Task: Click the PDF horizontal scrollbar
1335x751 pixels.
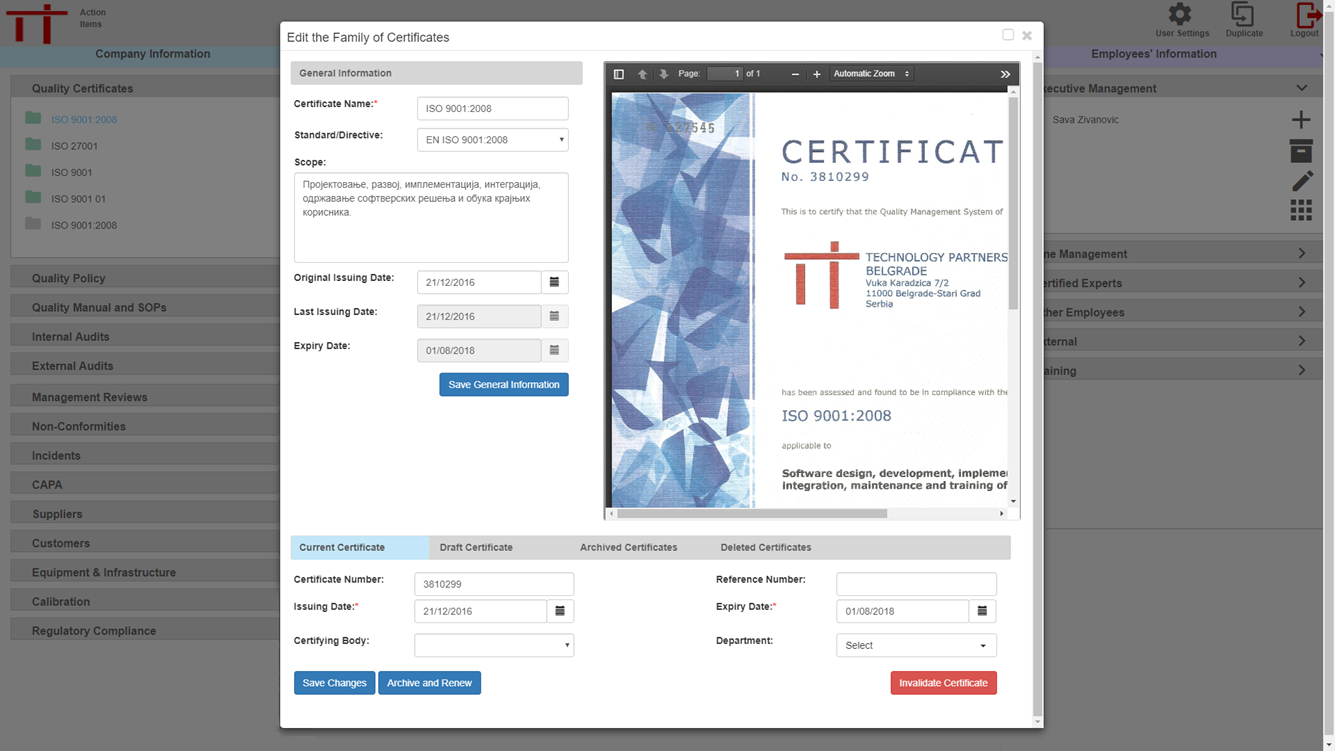Action: click(x=751, y=513)
